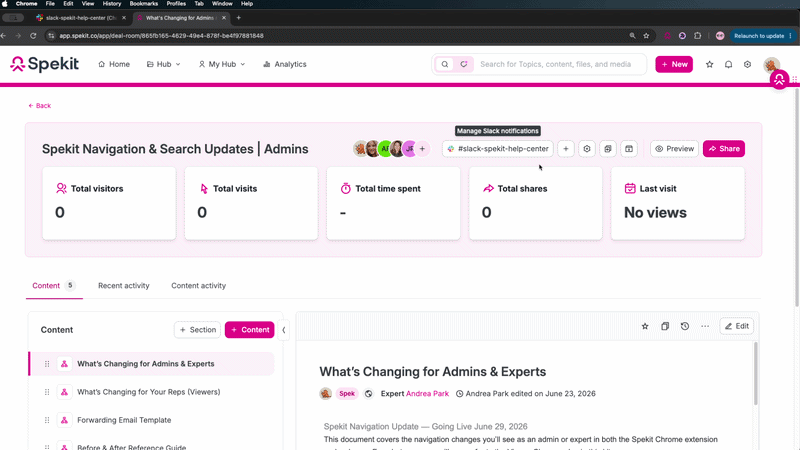
Task: Open the Chrome Bookmarks menu
Action: click(143, 4)
